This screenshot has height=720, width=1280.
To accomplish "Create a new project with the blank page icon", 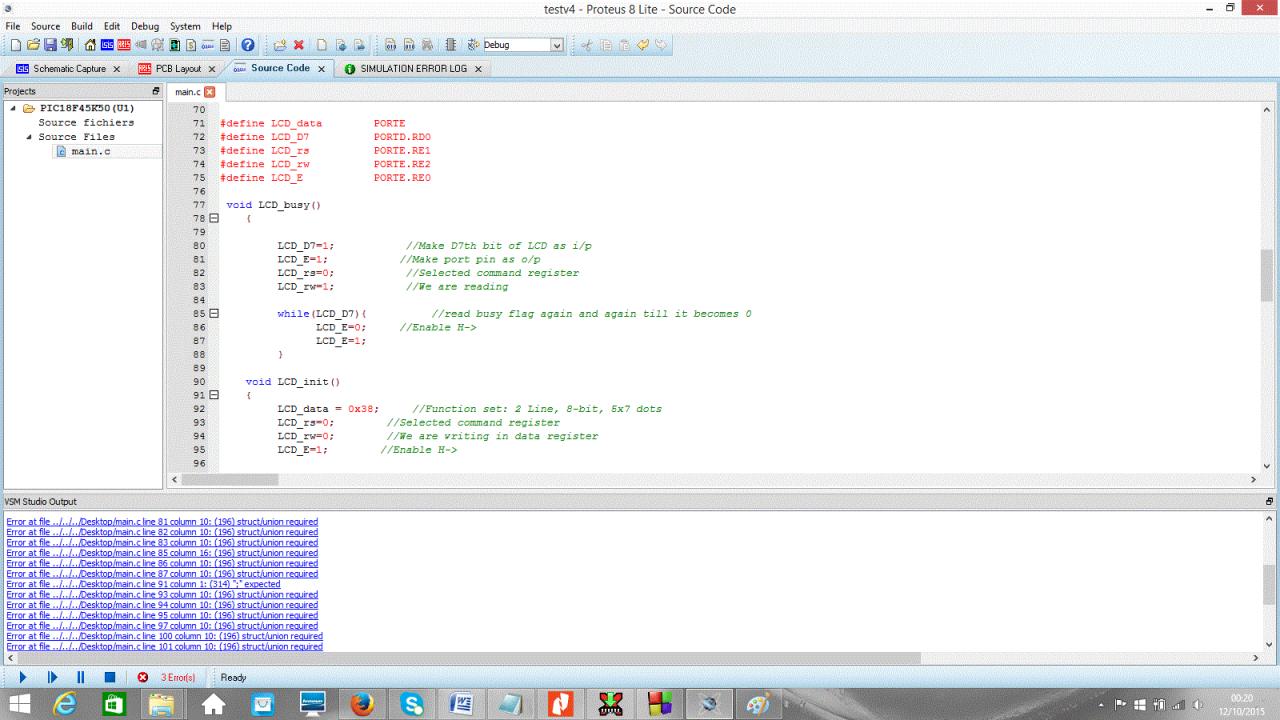I will tap(16, 45).
